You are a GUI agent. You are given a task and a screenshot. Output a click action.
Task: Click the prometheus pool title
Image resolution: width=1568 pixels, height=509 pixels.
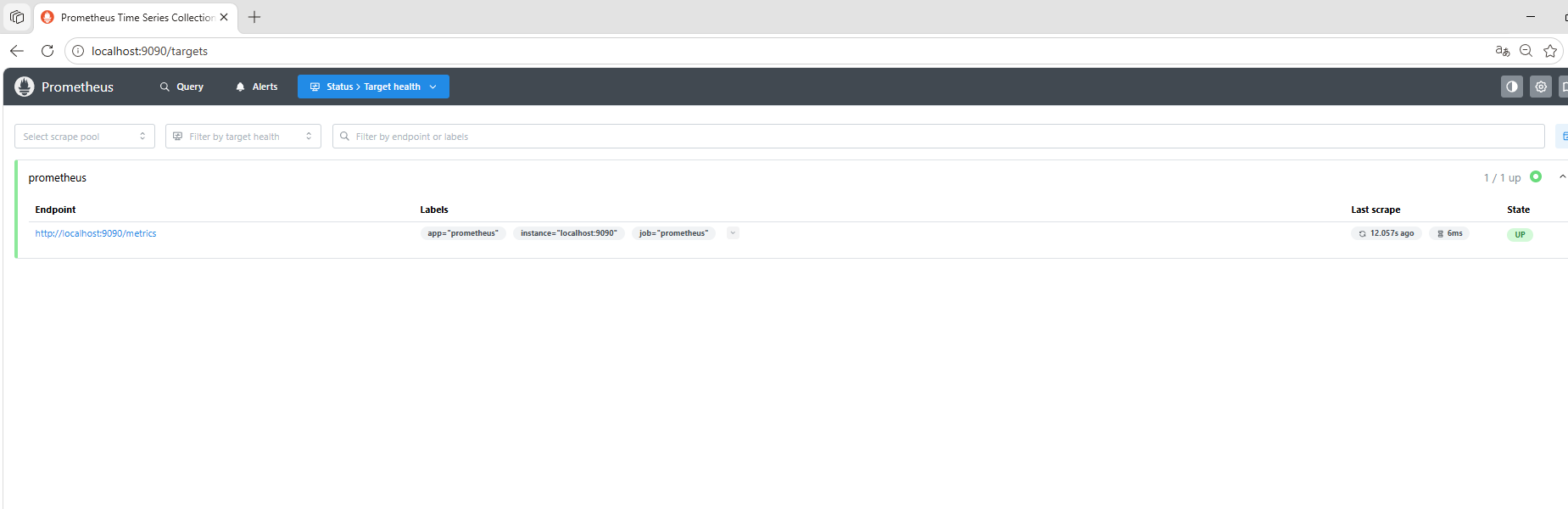pyautogui.click(x=58, y=178)
